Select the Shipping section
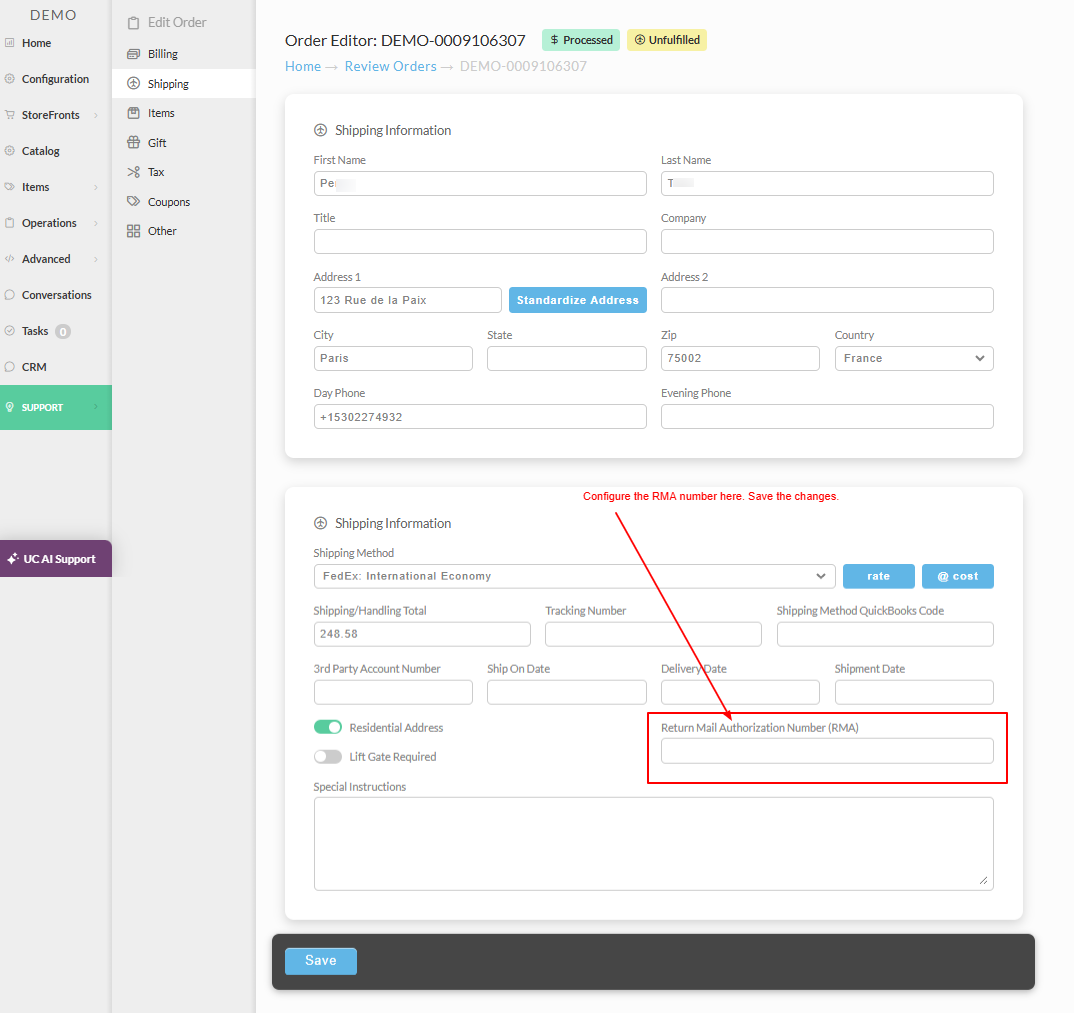Image resolution: width=1074 pixels, height=1013 pixels. (184, 84)
